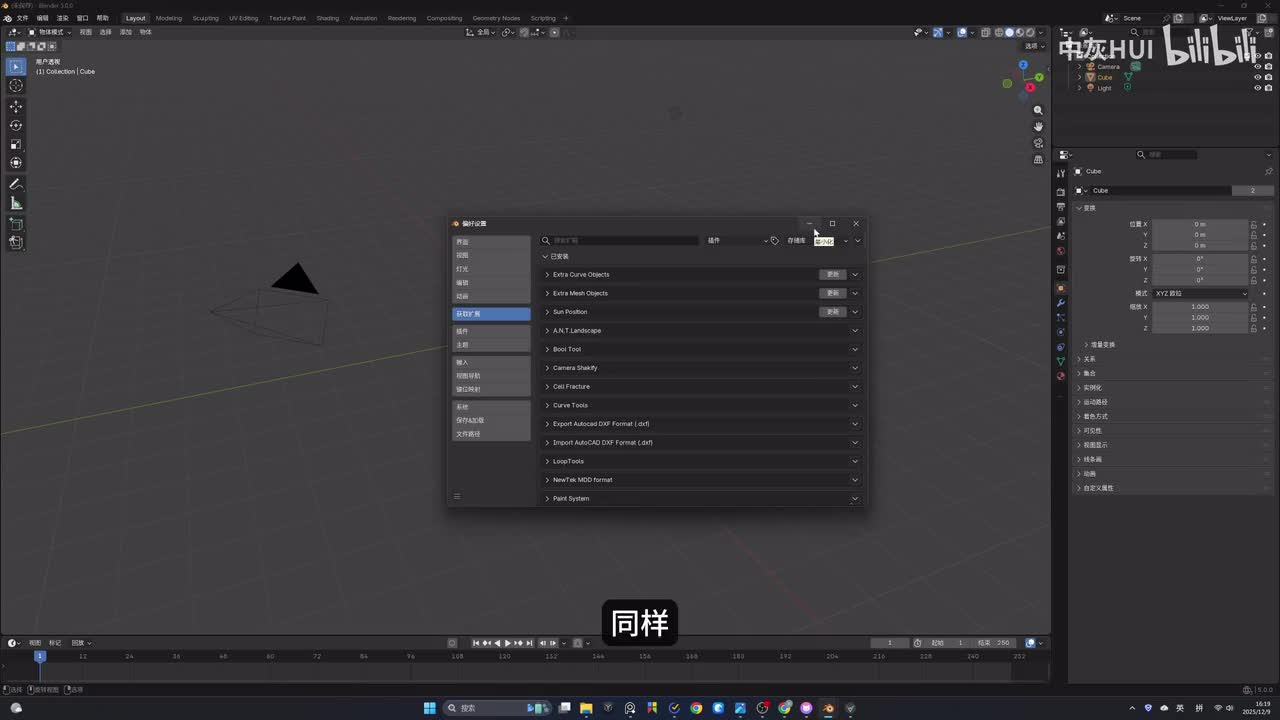This screenshot has height=720, width=1280.
Task: Open the object mode dropdown
Action: click(50, 32)
